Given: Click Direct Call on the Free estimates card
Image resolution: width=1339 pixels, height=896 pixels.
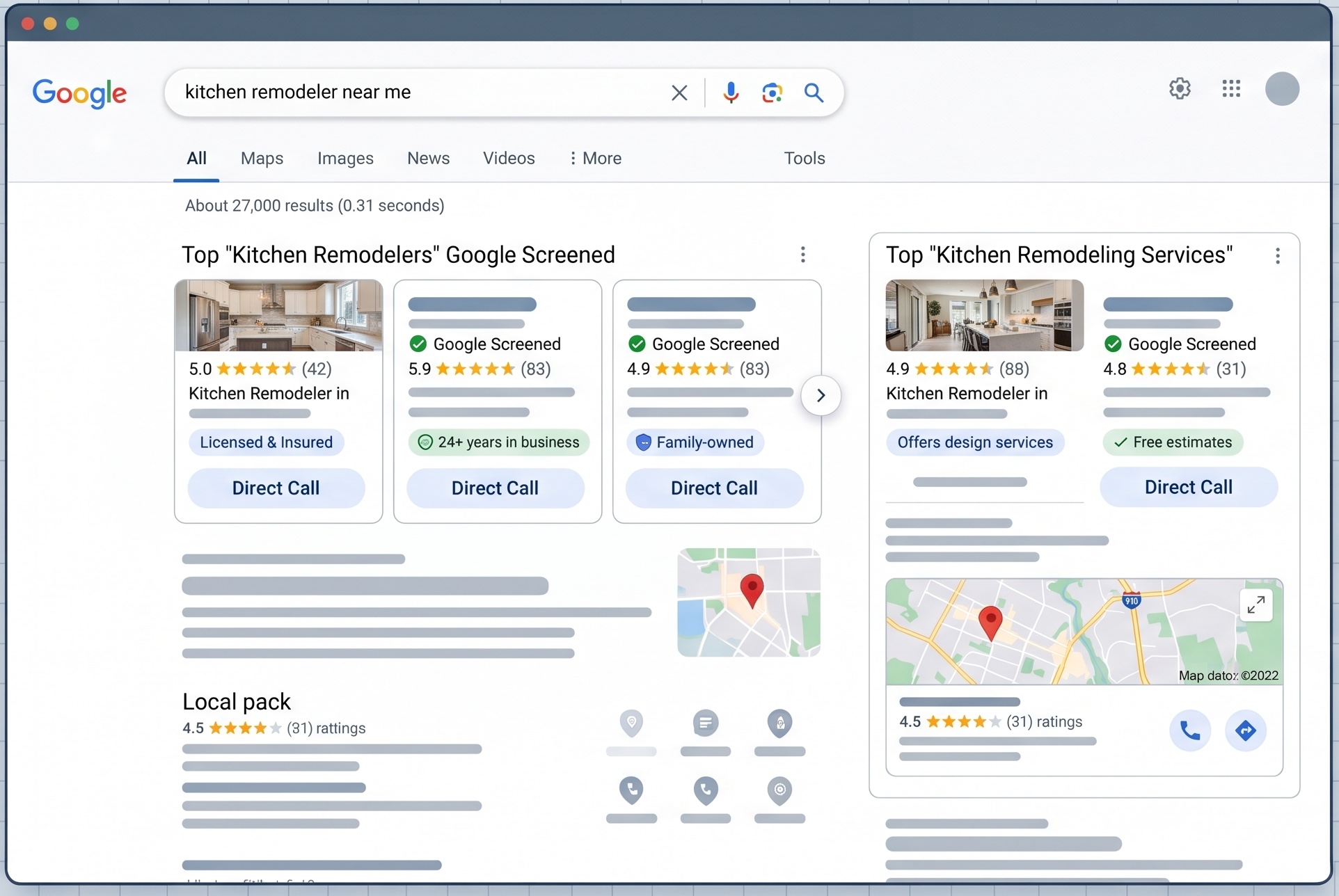Looking at the screenshot, I should coord(1189,487).
